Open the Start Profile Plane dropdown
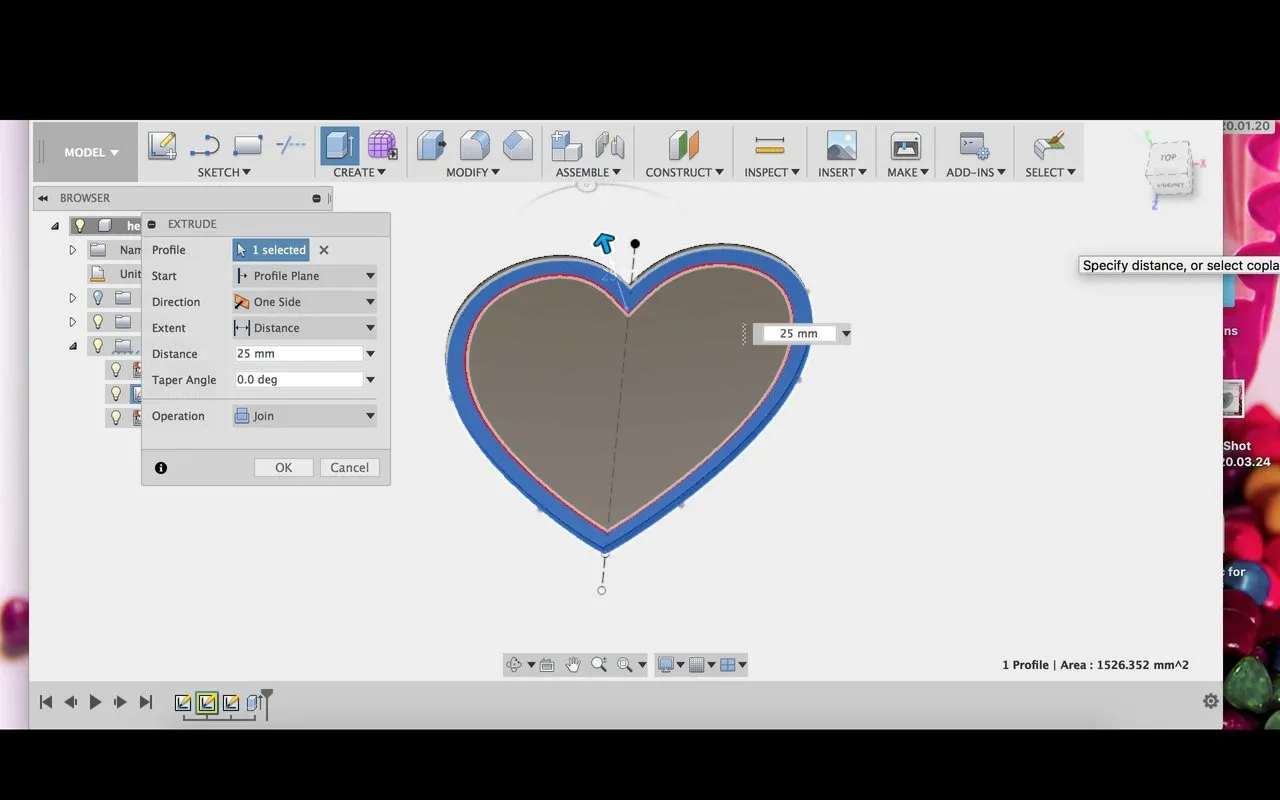1280x800 pixels. [305, 276]
